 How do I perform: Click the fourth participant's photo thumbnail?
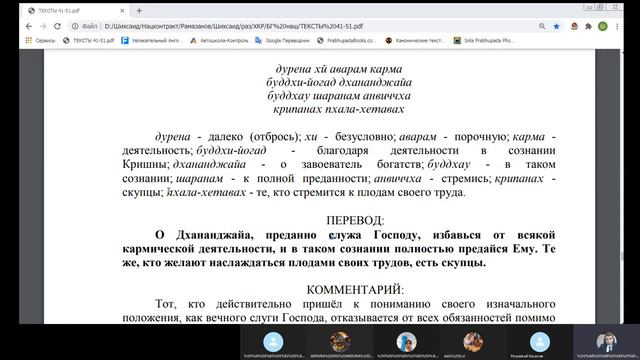(x=473, y=342)
